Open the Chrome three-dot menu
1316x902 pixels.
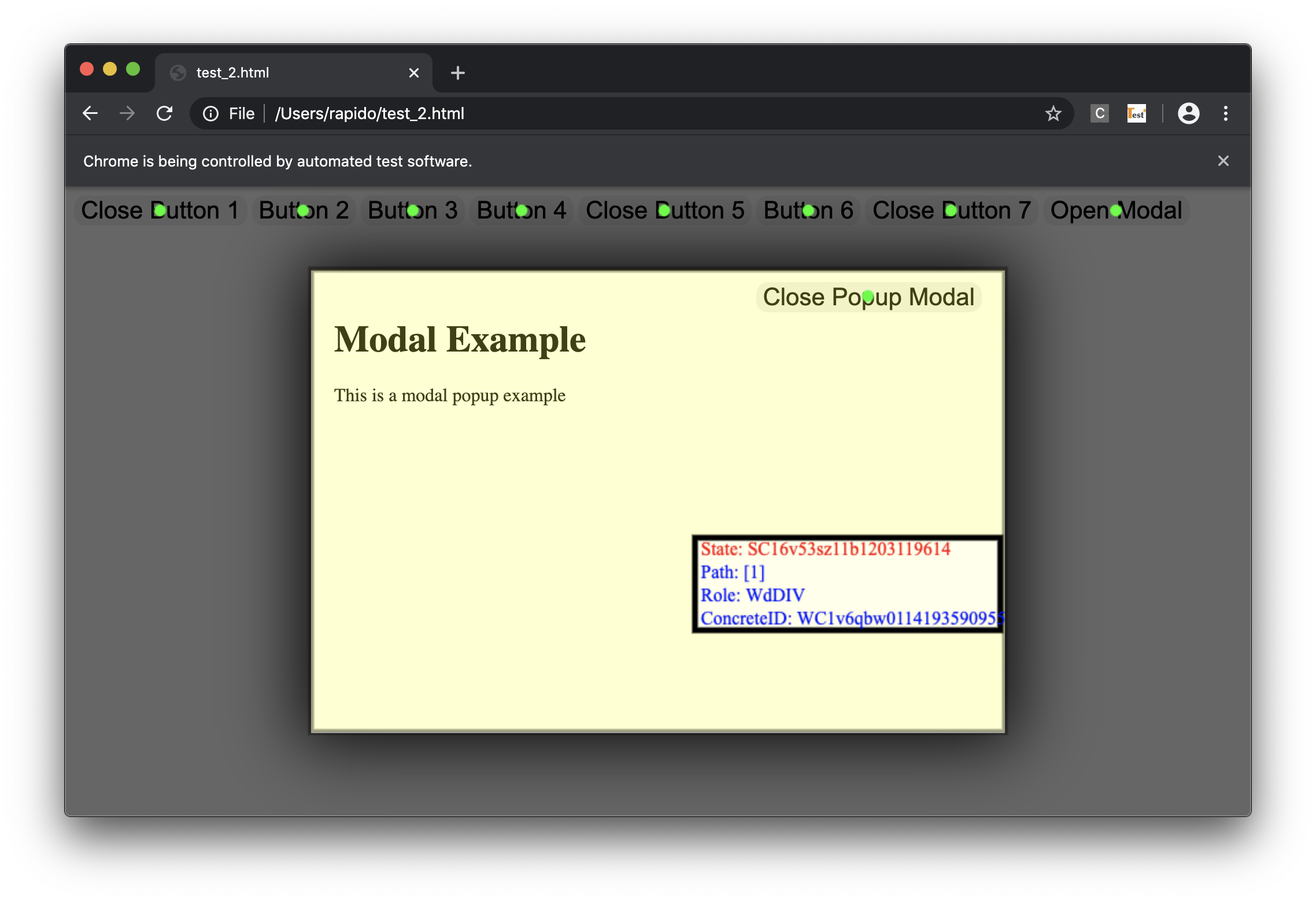[x=1226, y=113]
